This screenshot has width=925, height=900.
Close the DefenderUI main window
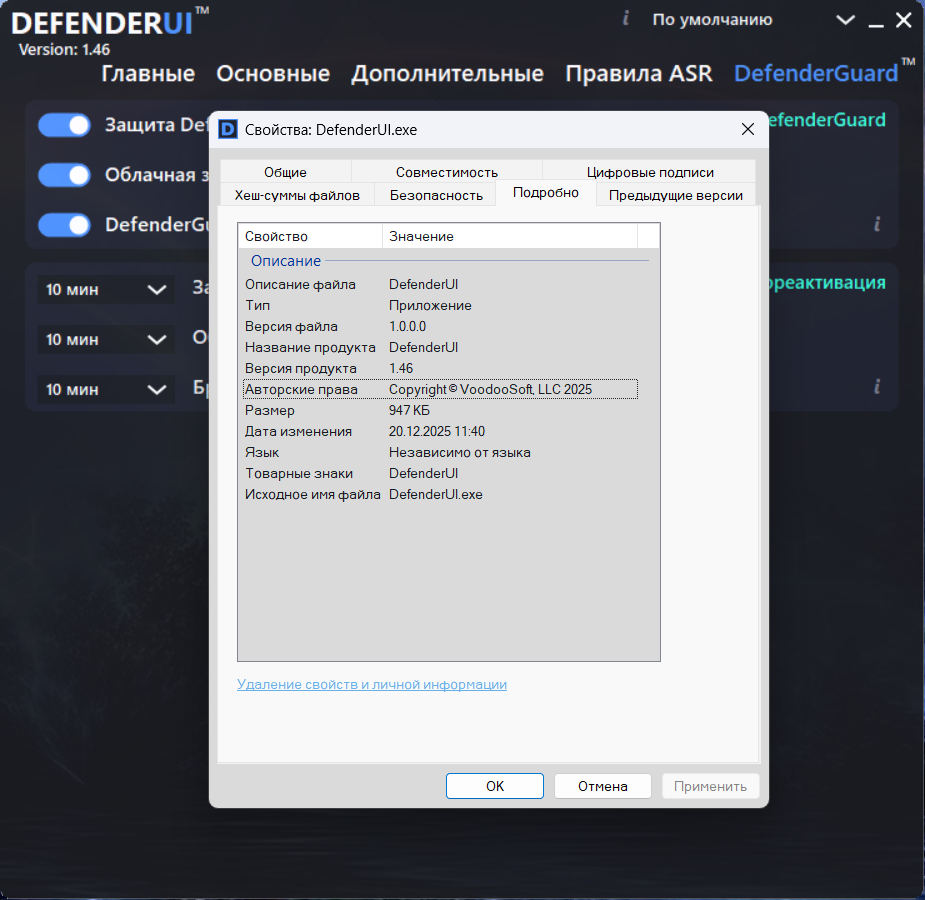pos(903,20)
